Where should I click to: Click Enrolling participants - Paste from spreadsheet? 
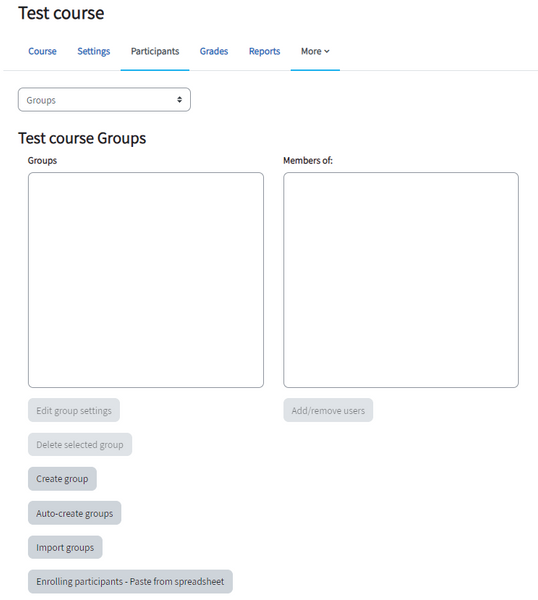tap(130, 582)
